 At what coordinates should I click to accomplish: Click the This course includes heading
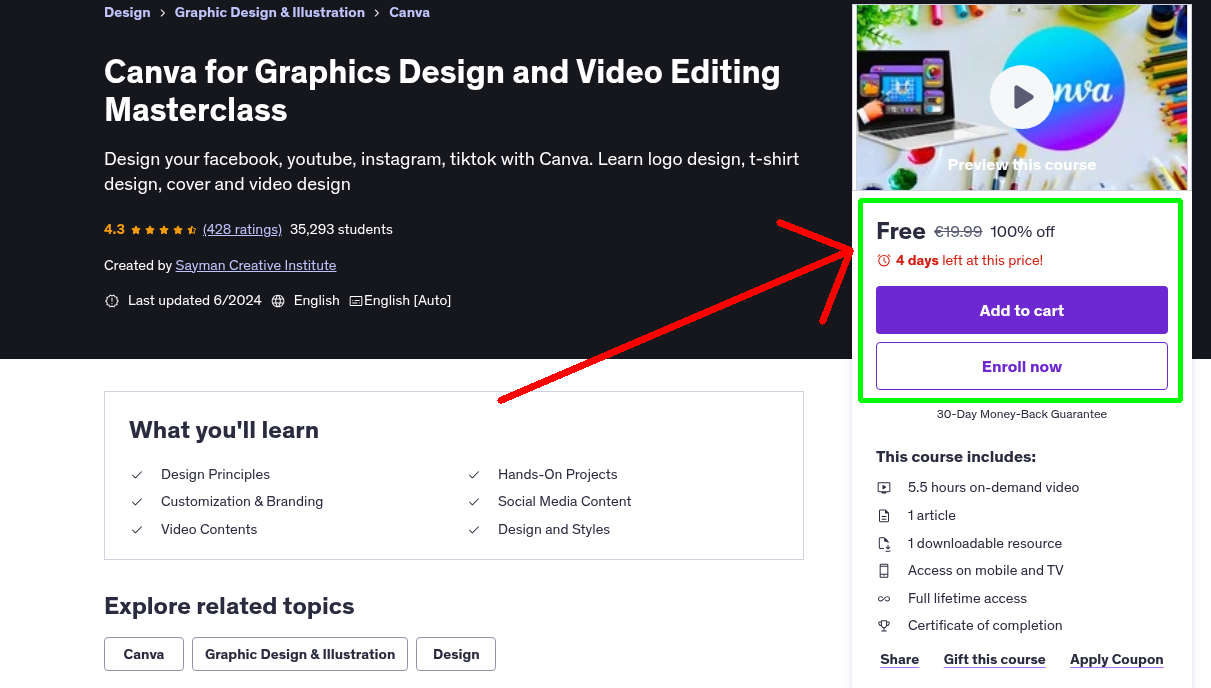pyautogui.click(x=956, y=457)
